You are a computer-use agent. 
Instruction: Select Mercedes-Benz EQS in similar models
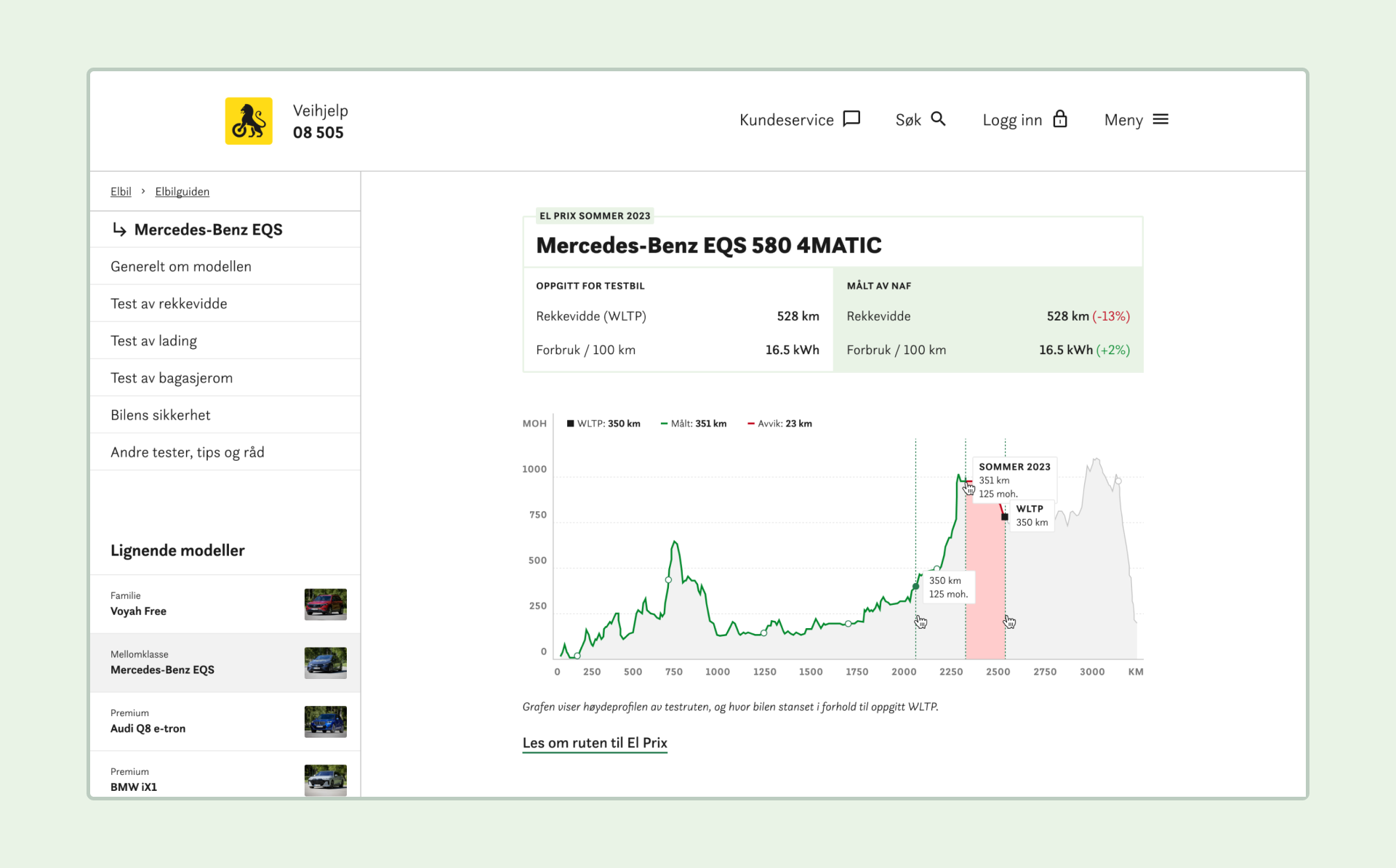[x=225, y=663]
